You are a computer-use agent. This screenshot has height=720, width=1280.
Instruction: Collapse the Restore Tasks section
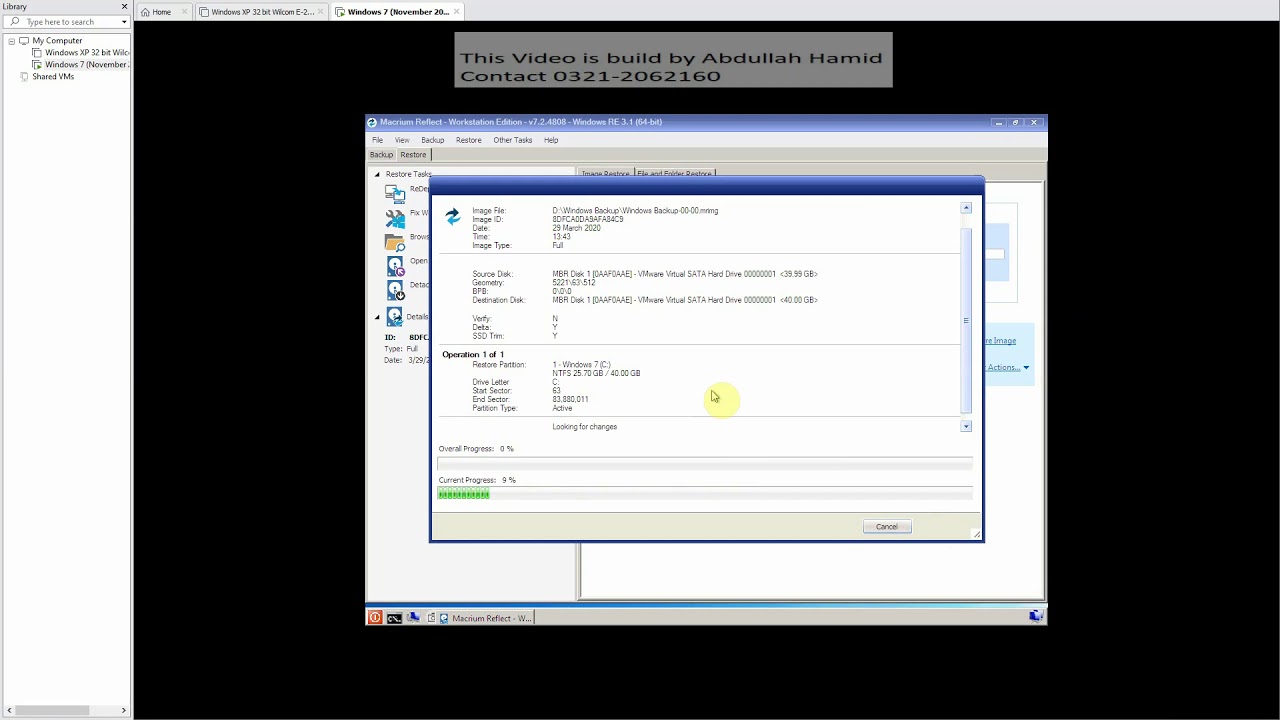(377, 174)
